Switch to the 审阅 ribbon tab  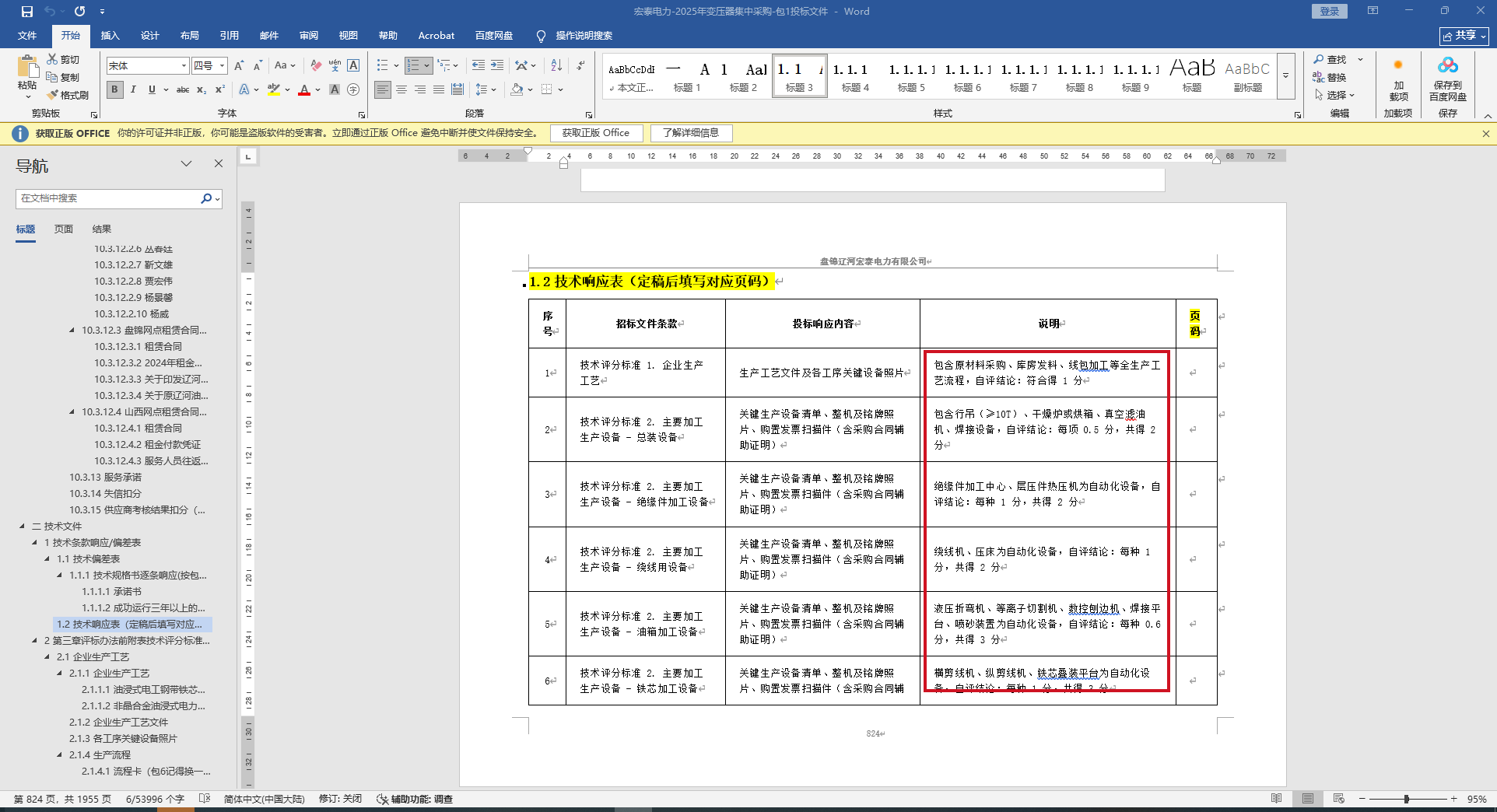[309, 36]
